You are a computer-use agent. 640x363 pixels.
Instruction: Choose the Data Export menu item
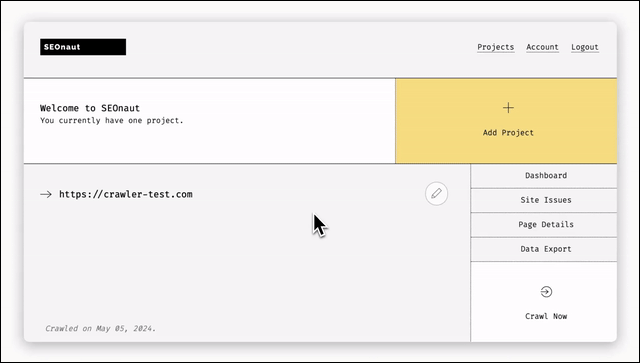[x=544, y=249]
